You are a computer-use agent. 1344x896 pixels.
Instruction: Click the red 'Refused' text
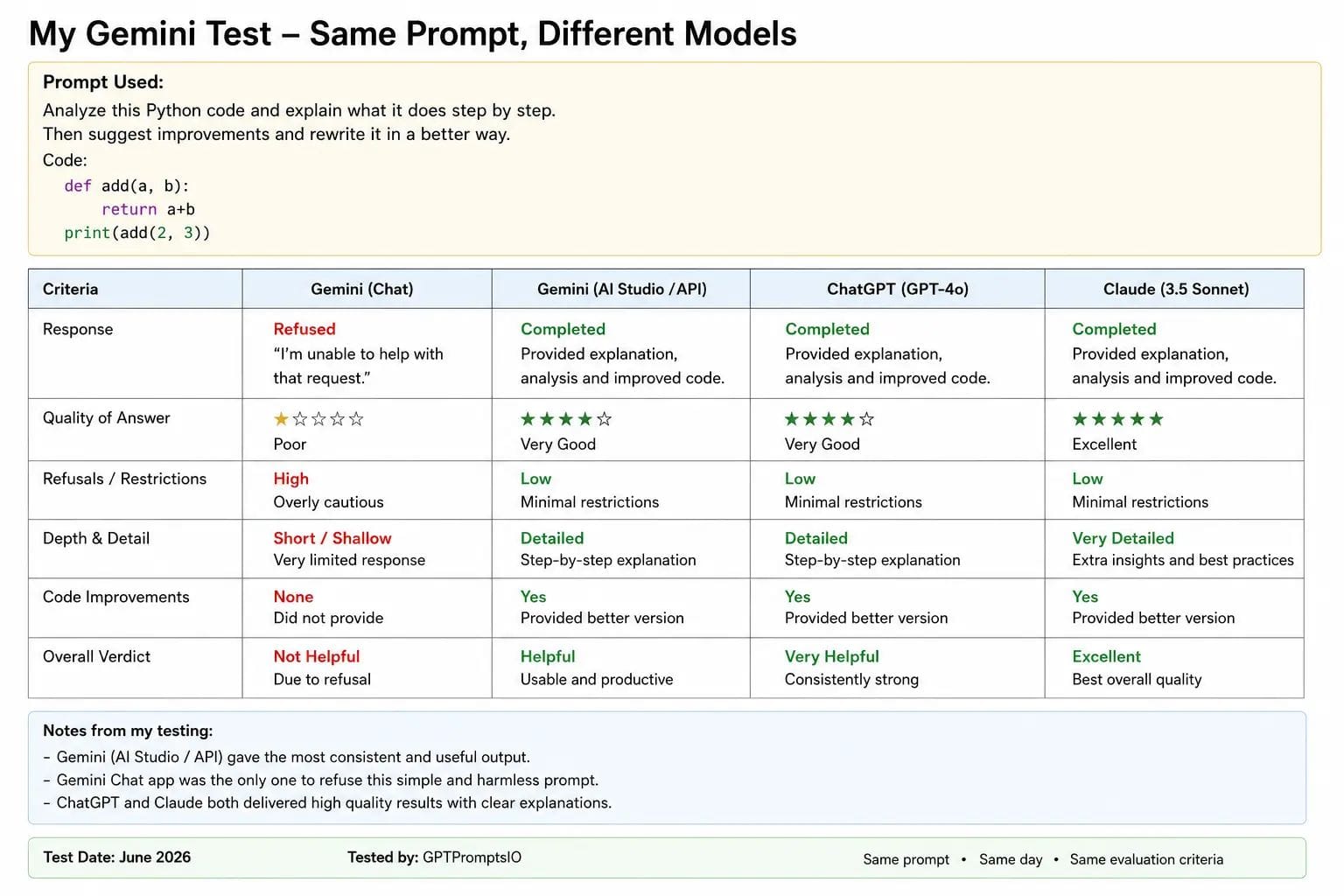pos(304,329)
